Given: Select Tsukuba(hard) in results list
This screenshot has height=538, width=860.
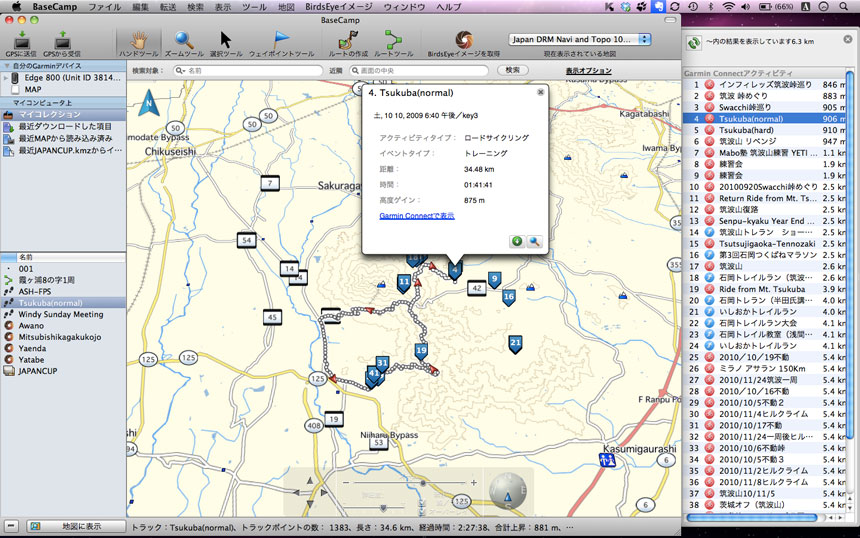Looking at the screenshot, I should pyautogui.click(x=766, y=130).
